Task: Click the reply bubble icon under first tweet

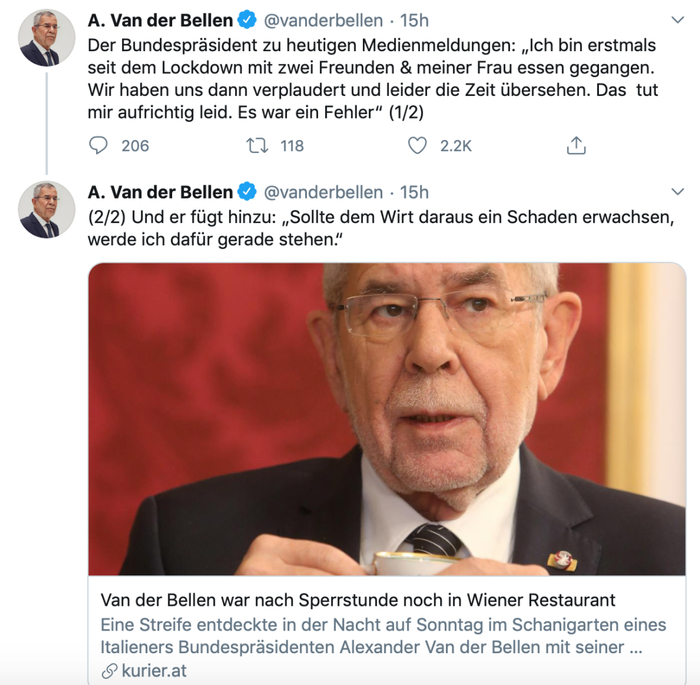Action: click(x=98, y=146)
